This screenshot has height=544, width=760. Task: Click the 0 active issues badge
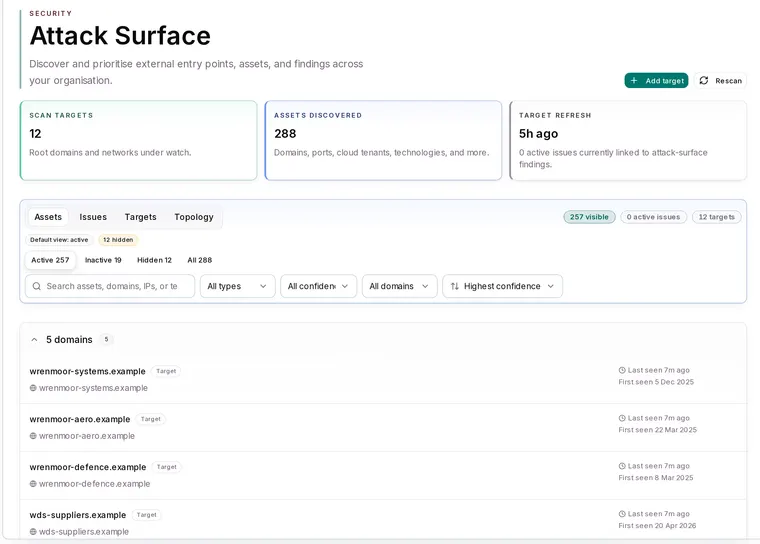tap(653, 217)
